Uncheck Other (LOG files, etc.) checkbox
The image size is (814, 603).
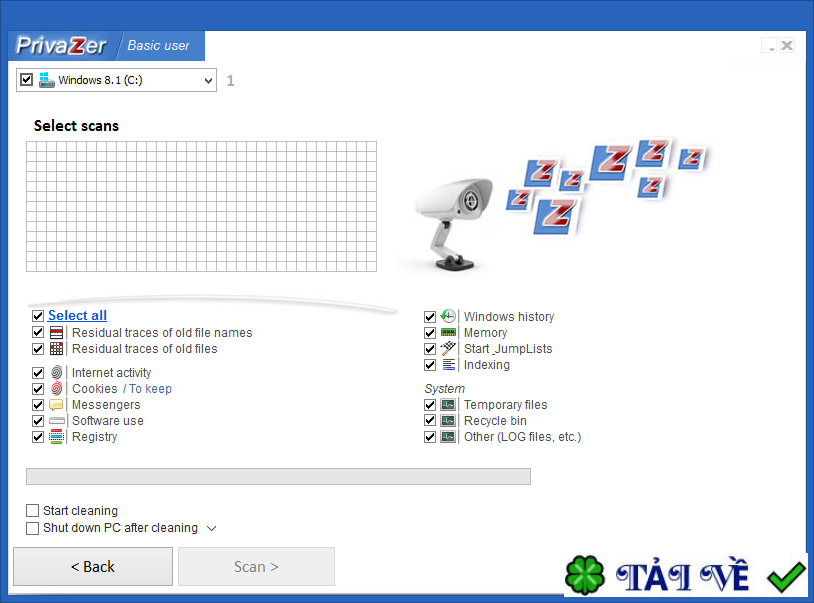tap(430, 437)
